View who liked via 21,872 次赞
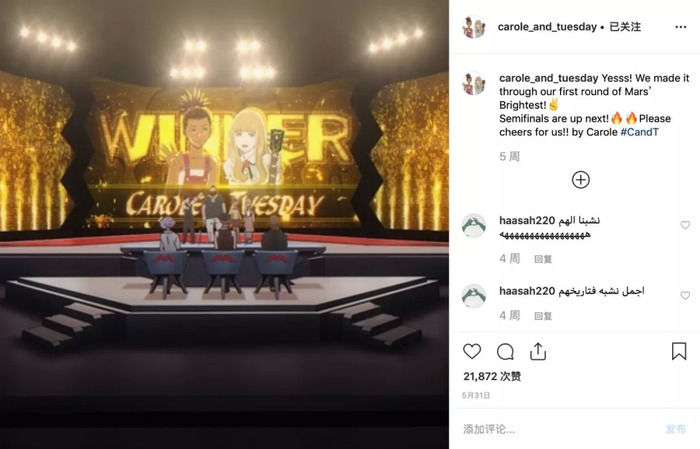The image size is (700, 449). pyautogui.click(x=492, y=376)
